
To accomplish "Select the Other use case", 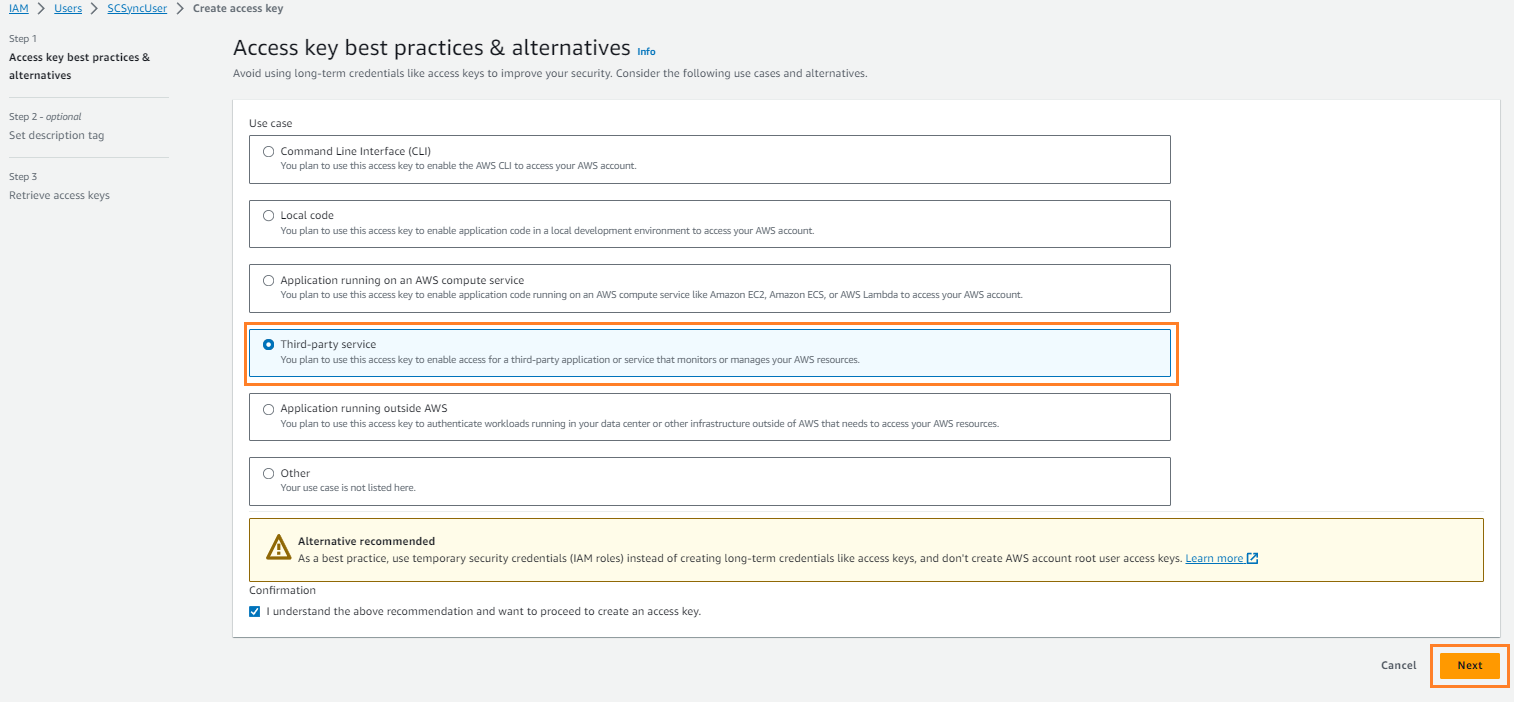I will pyautogui.click(x=268, y=473).
